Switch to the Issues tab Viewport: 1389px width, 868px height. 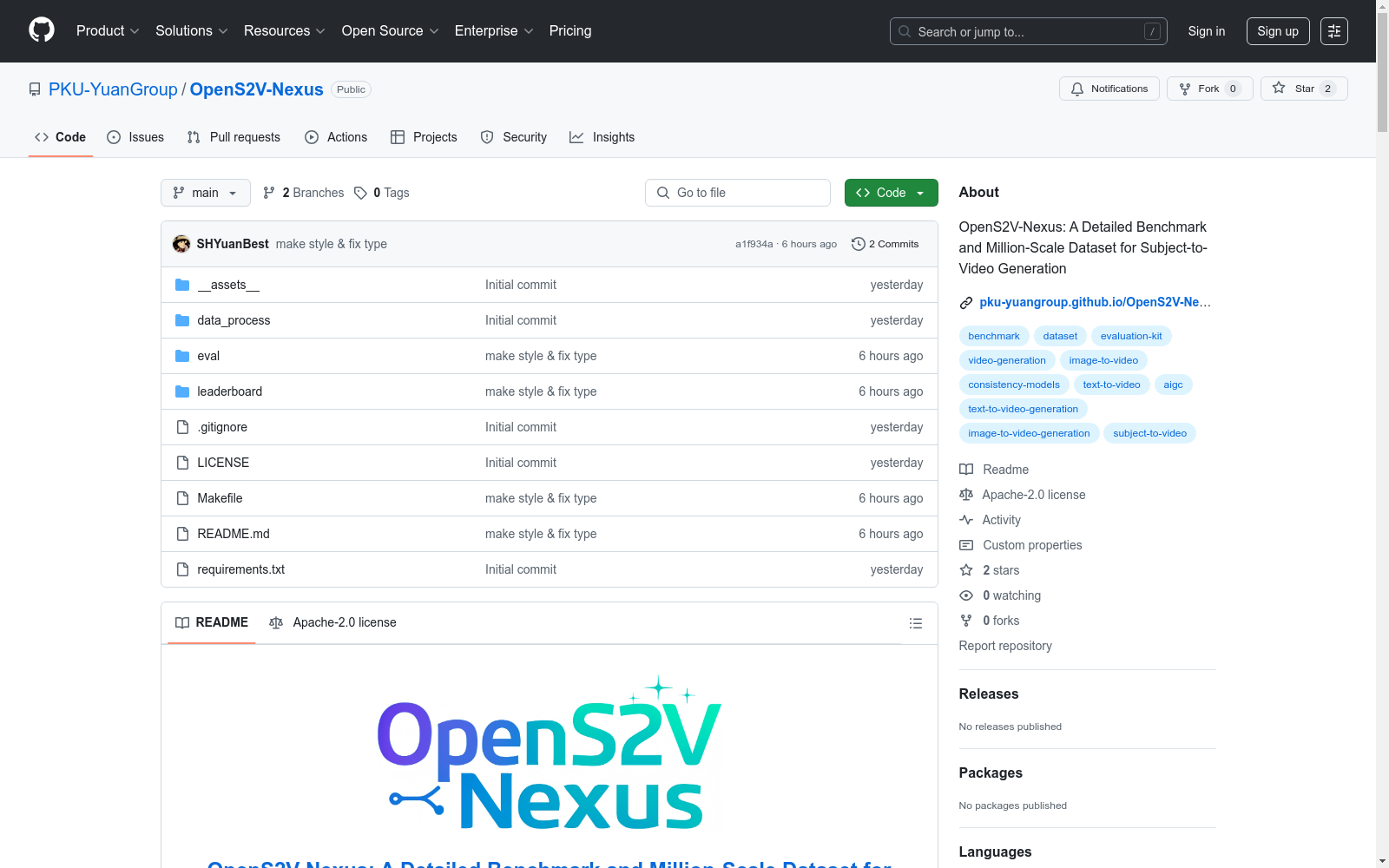(x=135, y=137)
